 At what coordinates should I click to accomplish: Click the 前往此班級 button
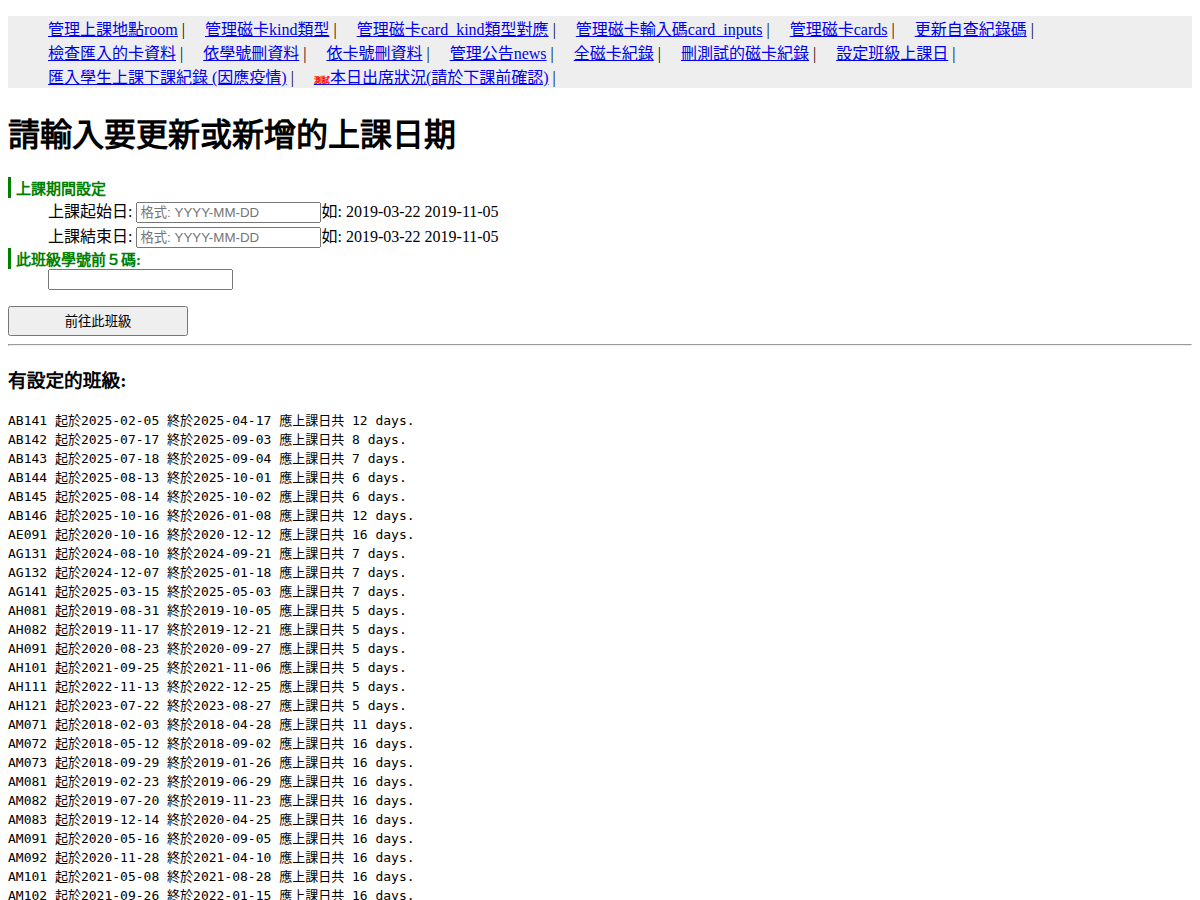(98, 321)
